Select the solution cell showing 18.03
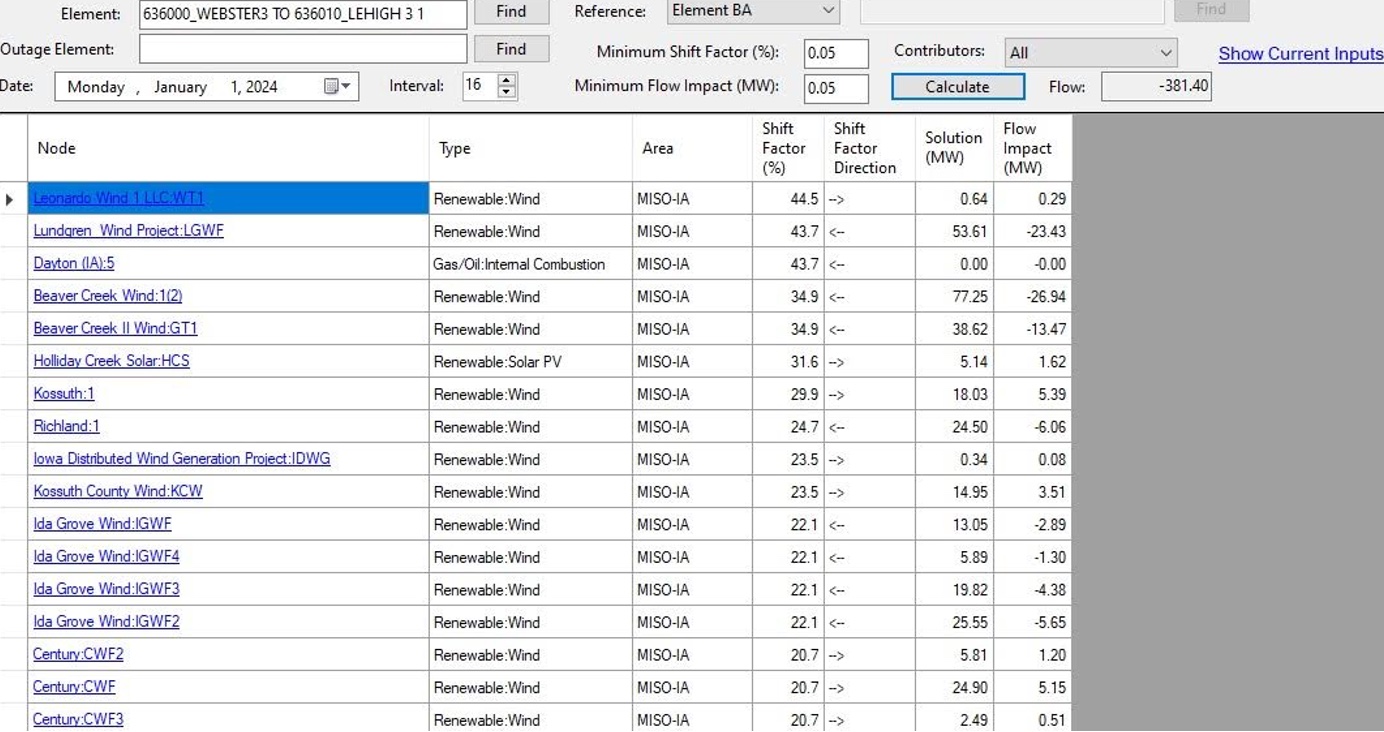This screenshot has height=732, width=1384. pyautogui.click(x=955, y=394)
